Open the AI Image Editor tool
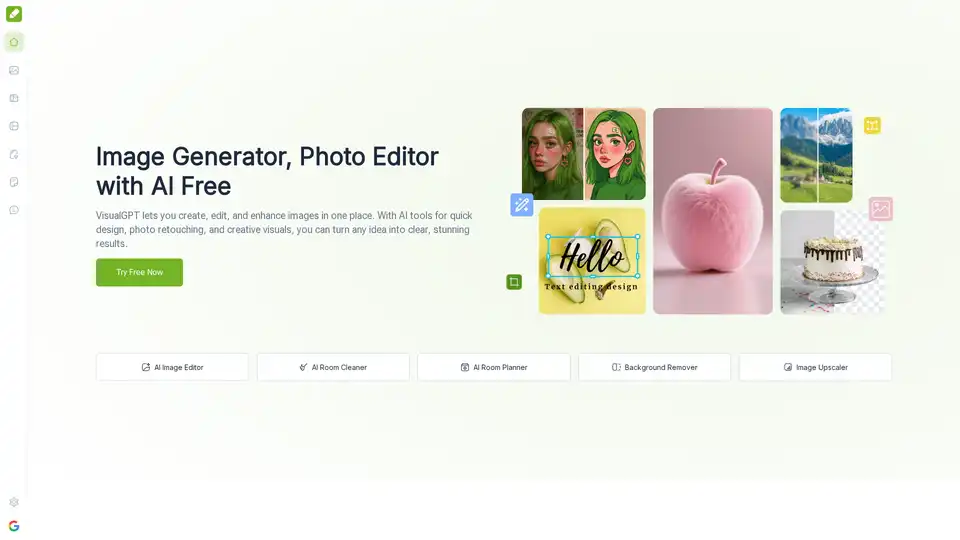 pyautogui.click(x=172, y=367)
